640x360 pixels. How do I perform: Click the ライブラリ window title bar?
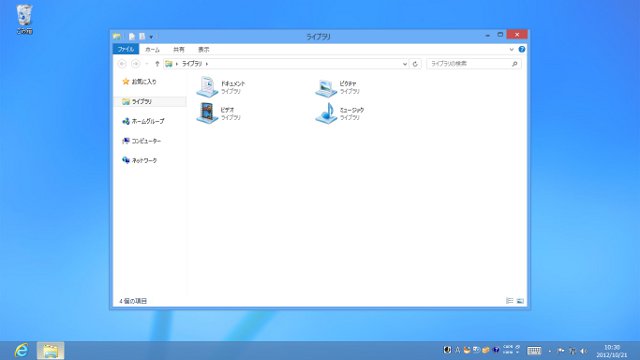tap(318, 36)
